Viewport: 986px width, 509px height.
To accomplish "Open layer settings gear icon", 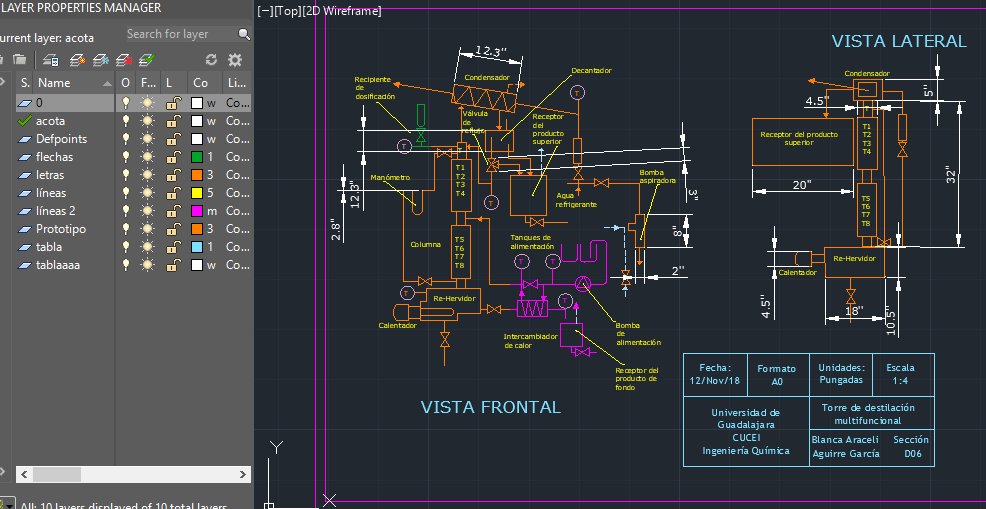I will point(235,60).
